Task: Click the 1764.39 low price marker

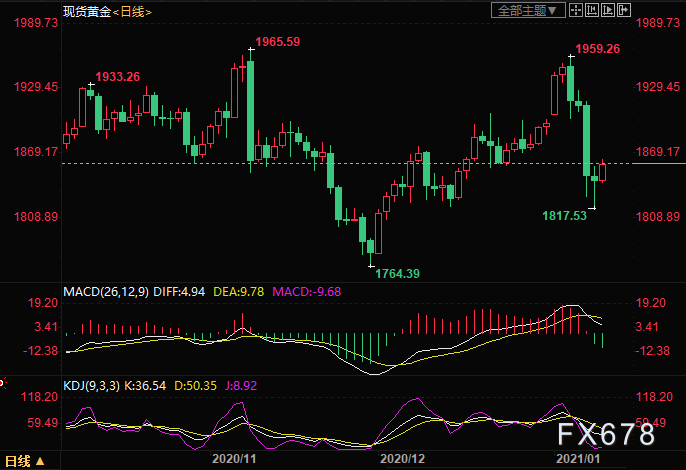Action: coord(396,273)
